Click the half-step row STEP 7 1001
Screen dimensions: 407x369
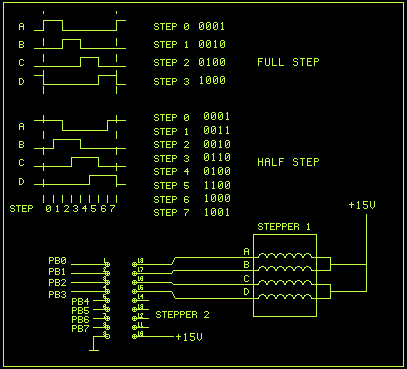(192, 212)
